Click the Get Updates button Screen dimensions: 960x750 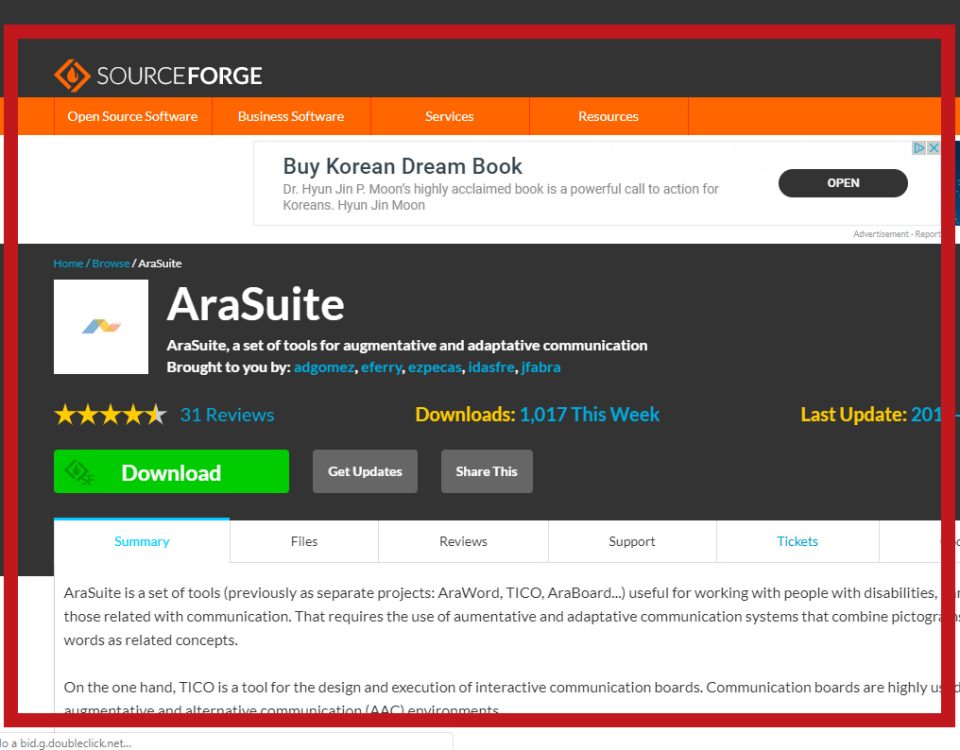coord(365,471)
